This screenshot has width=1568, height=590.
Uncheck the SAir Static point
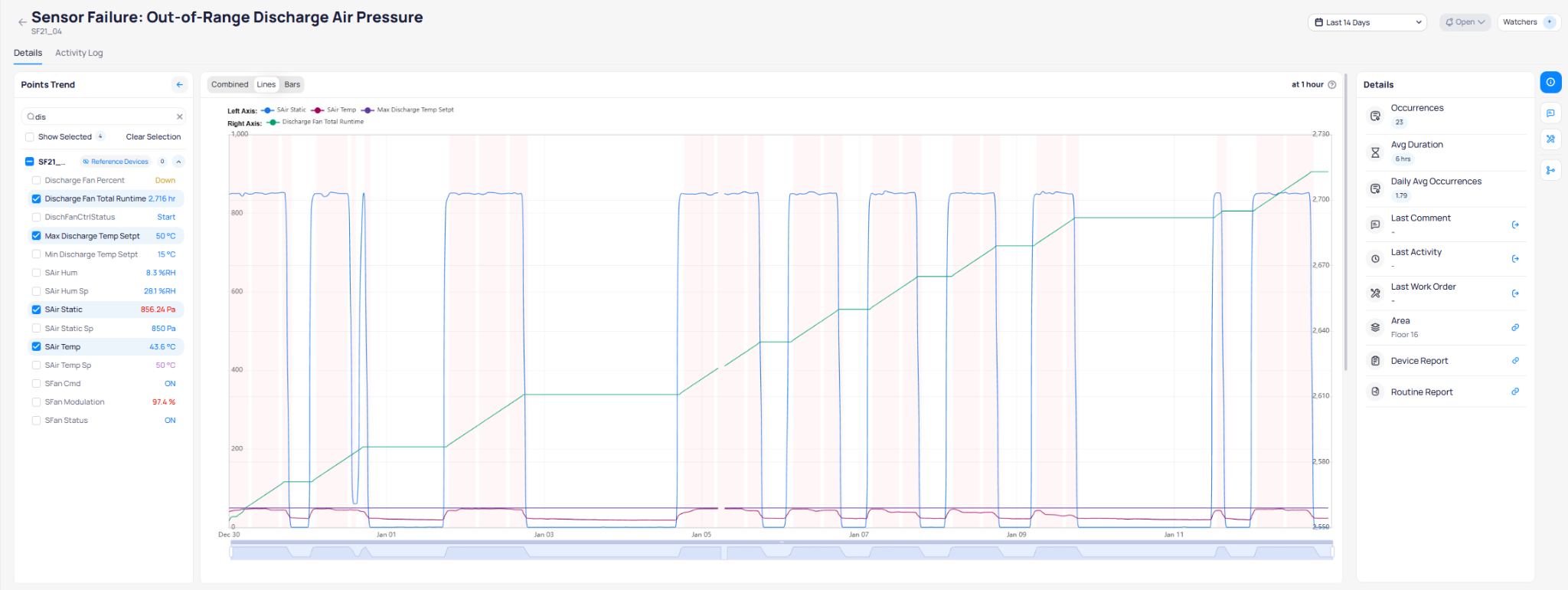point(36,310)
